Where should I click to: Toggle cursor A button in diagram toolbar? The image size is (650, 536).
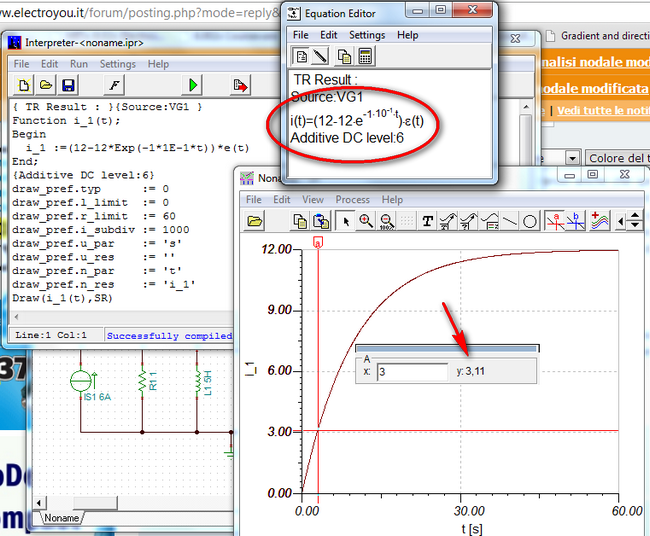555,221
